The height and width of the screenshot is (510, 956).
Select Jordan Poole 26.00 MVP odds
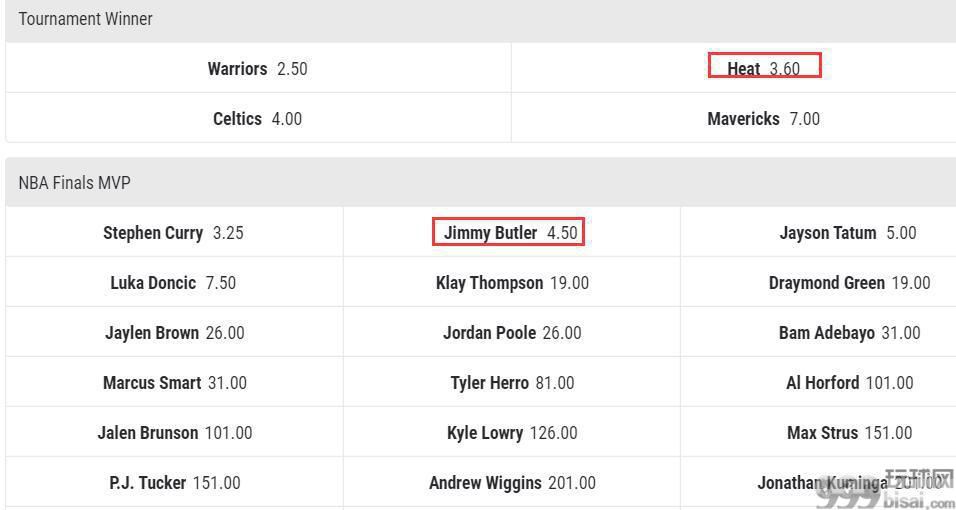coord(512,332)
